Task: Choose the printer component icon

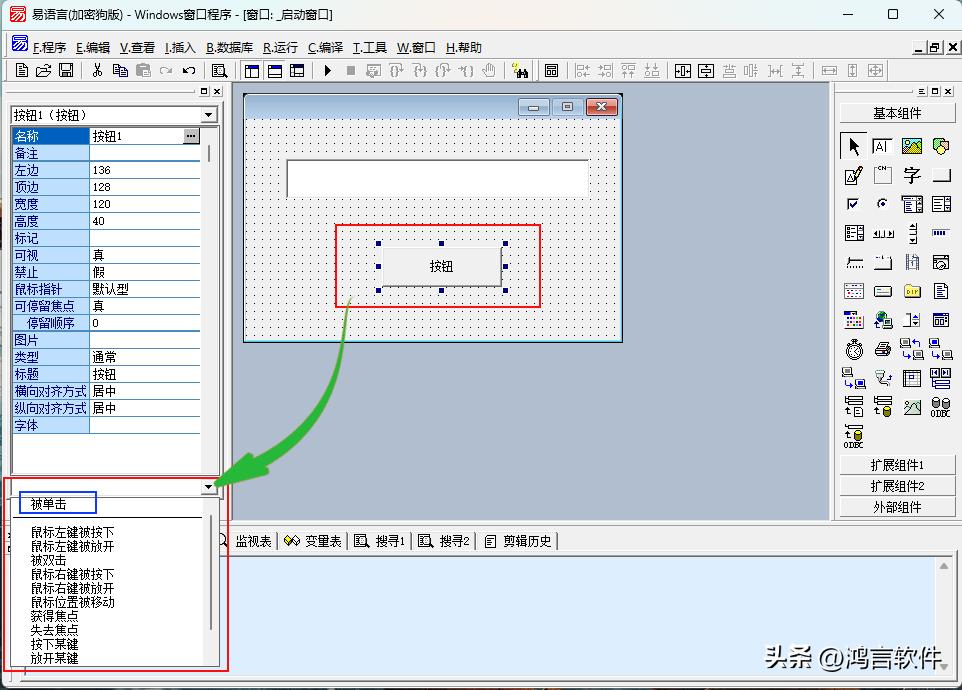Action: [882, 350]
